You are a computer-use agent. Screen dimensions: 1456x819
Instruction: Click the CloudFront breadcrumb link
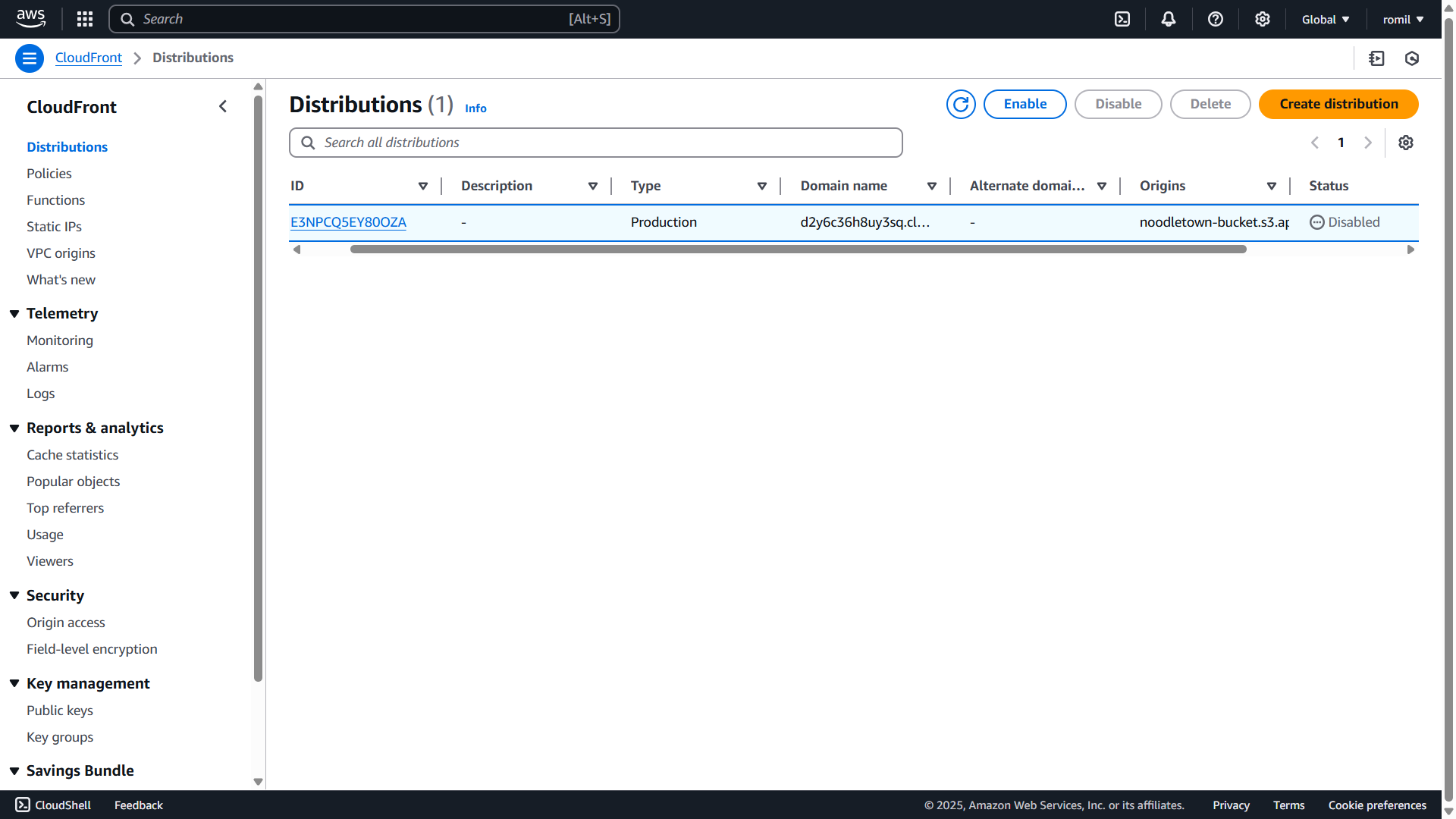pyautogui.click(x=89, y=58)
